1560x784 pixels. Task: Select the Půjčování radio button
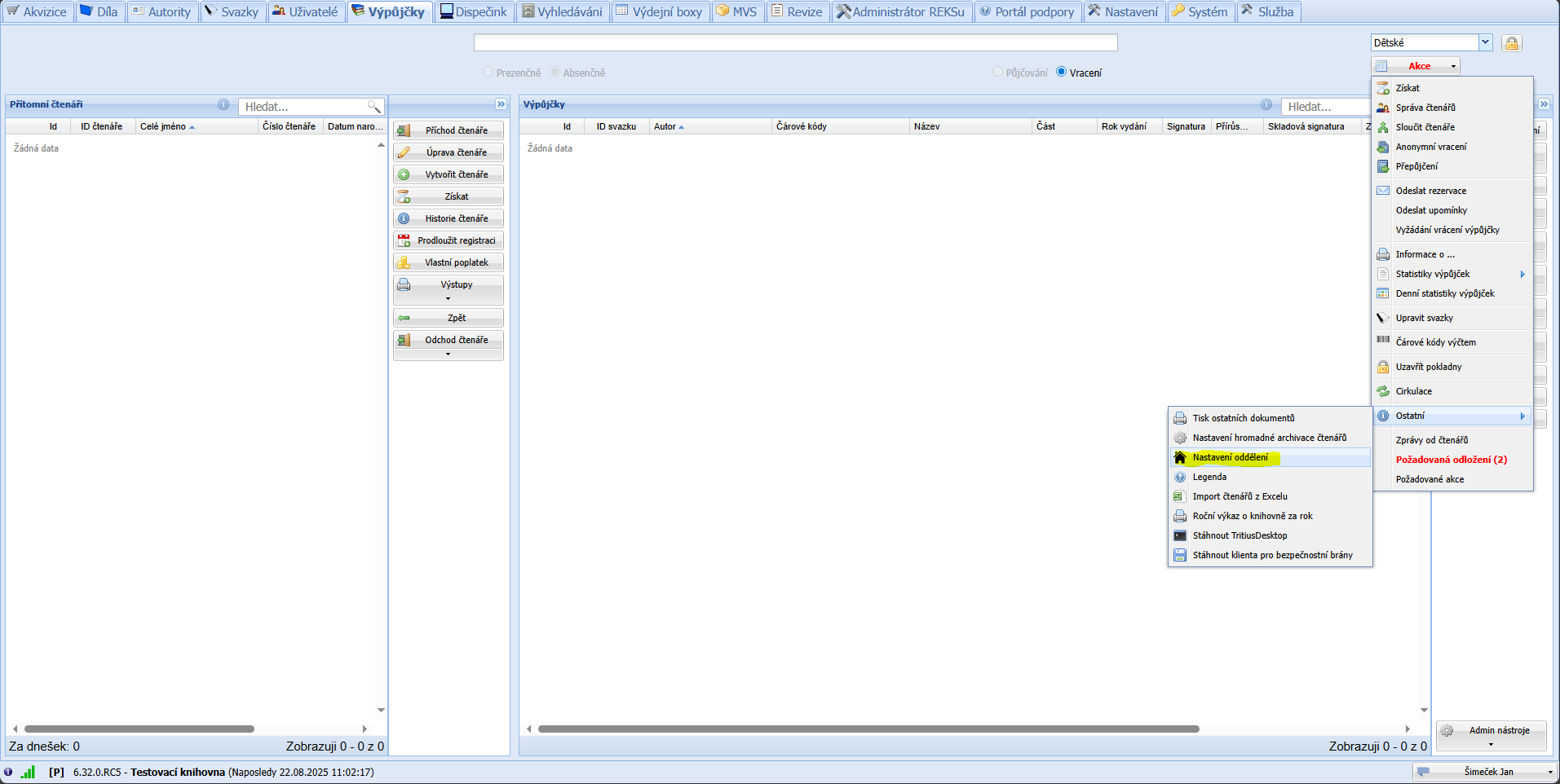(997, 72)
